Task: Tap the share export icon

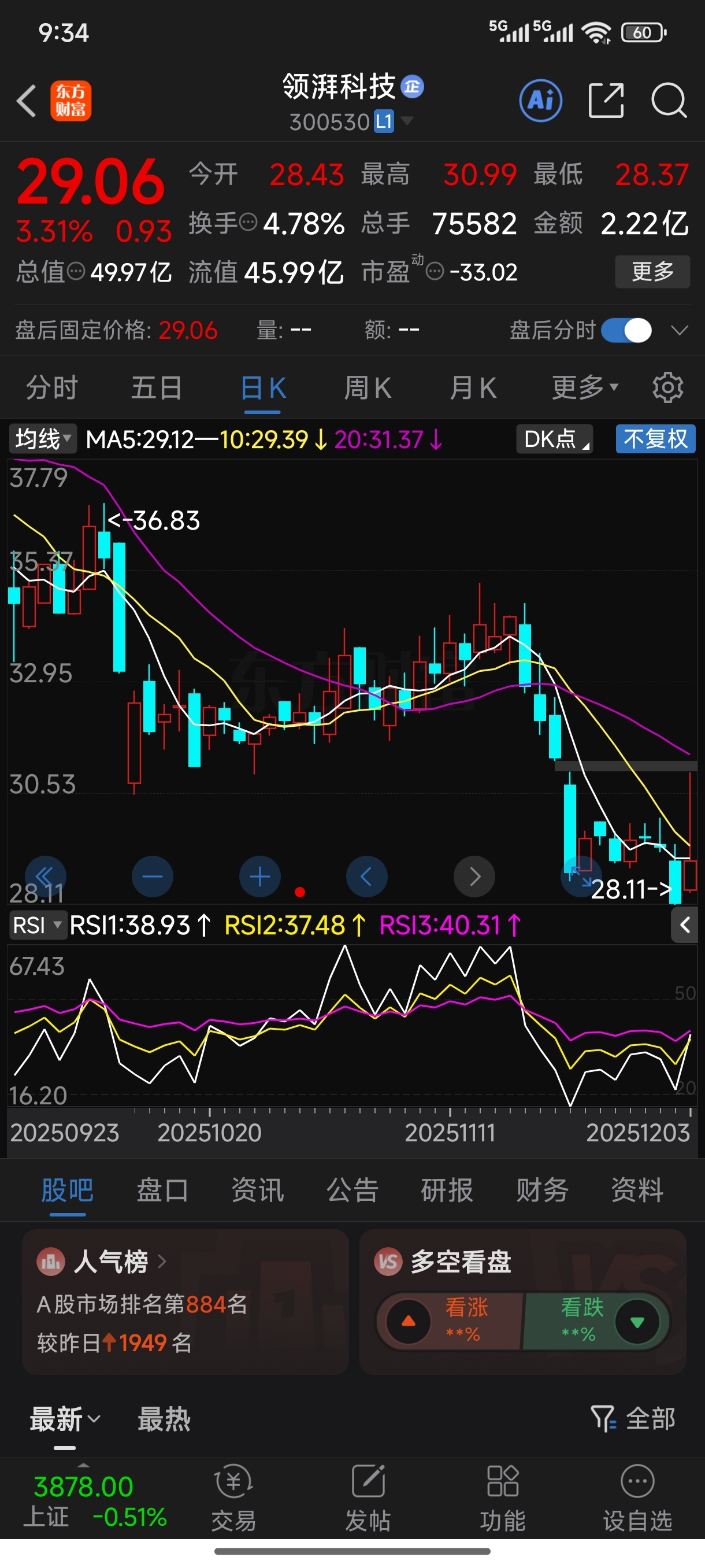Action: 606,101
